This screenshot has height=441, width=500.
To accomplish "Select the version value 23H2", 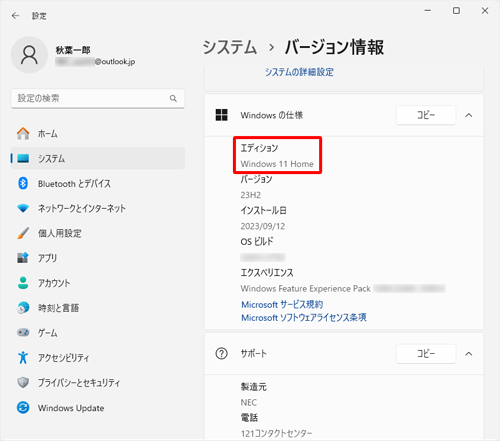I will pyautogui.click(x=251, y=195).
